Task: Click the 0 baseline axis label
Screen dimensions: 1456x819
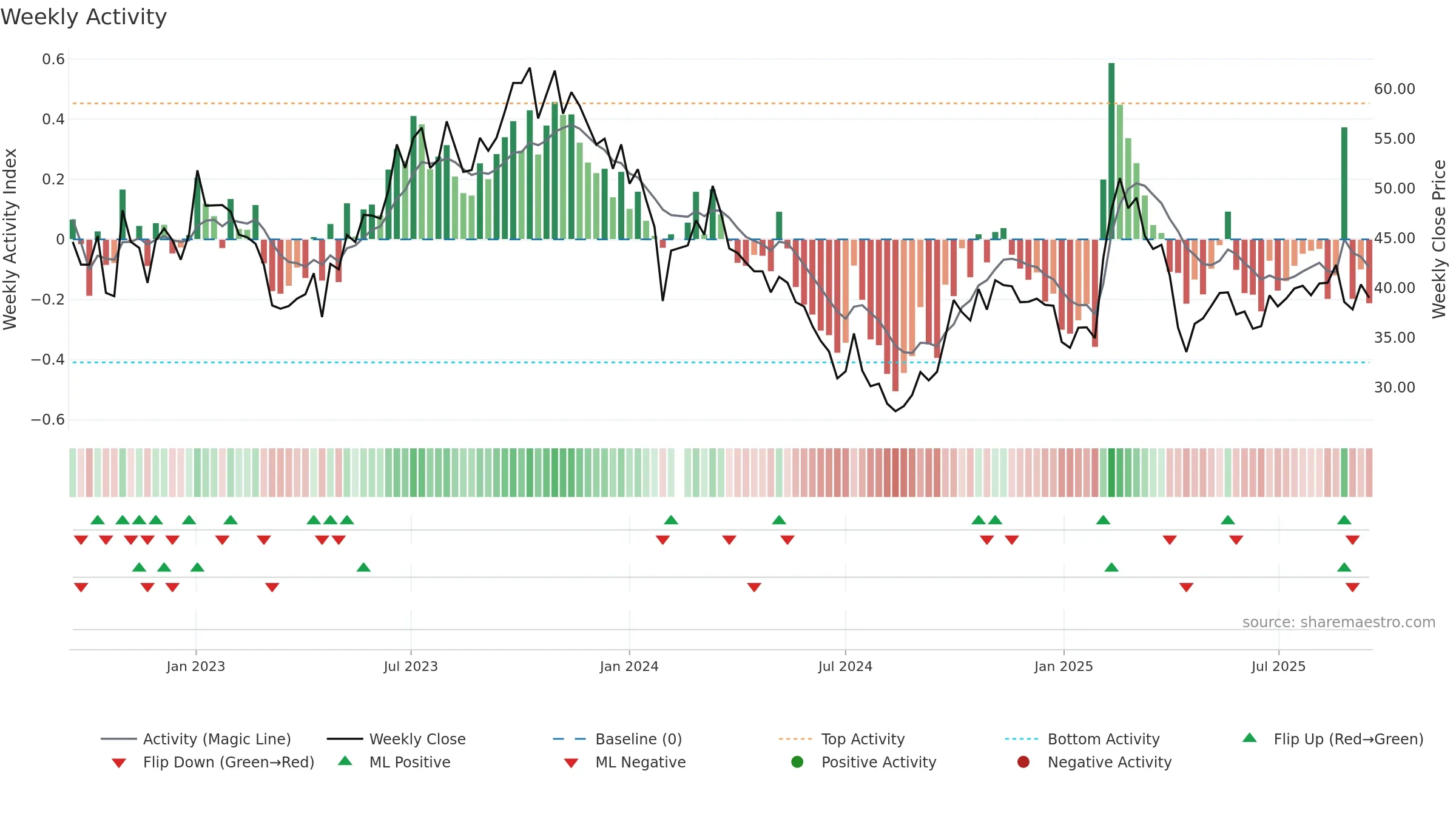Action: [x=60, y=239]
